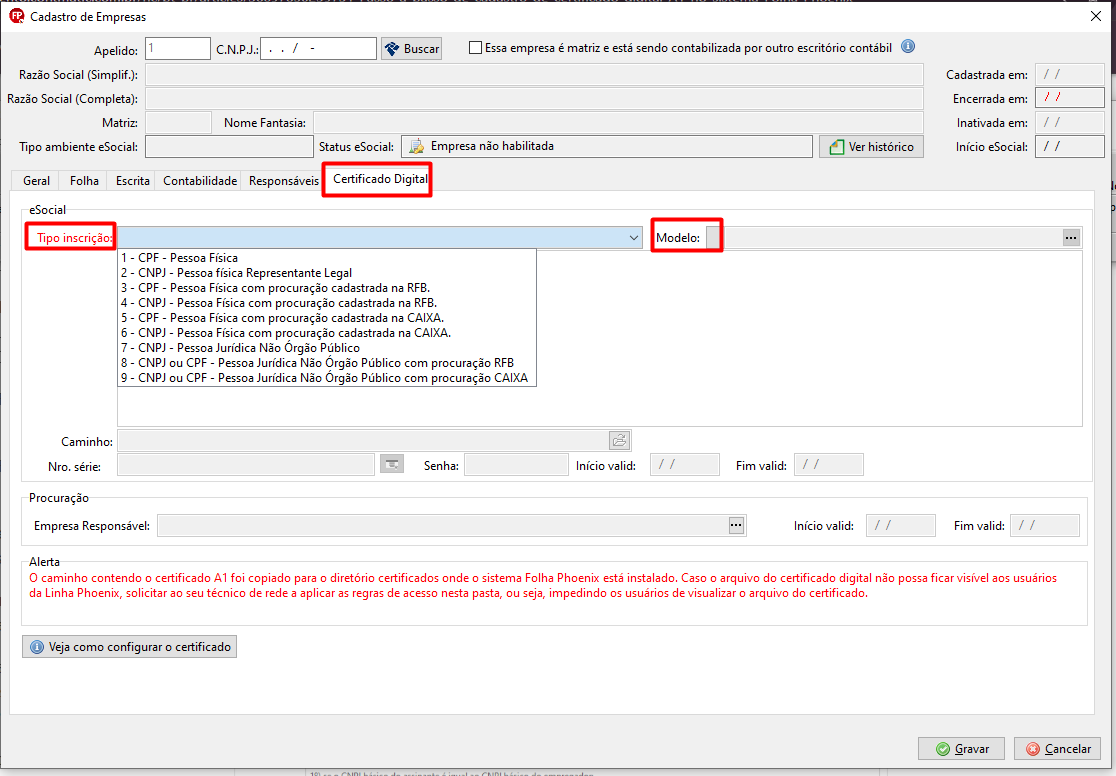Click the folder browse icon in Caminho field
Screen dimensions: 1116x776
pyautogui.click(x=619, y=441)
